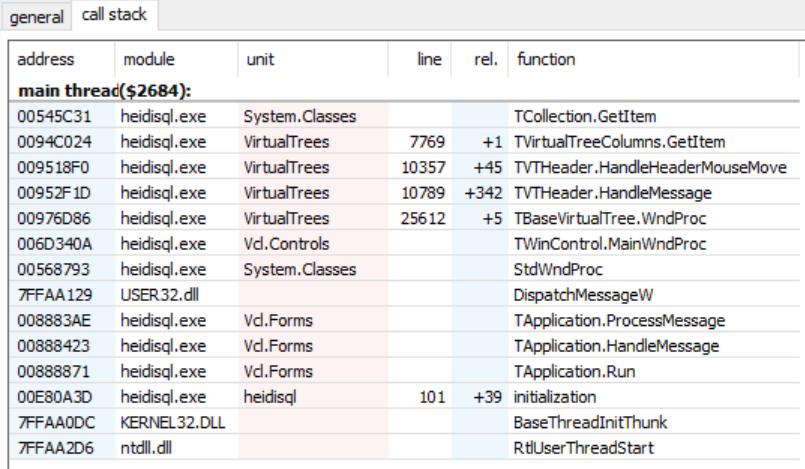The image size is (805, 469).
Task: Click TVTHeader.HandleMessage function entry
Action: click(x=612, y=193)
